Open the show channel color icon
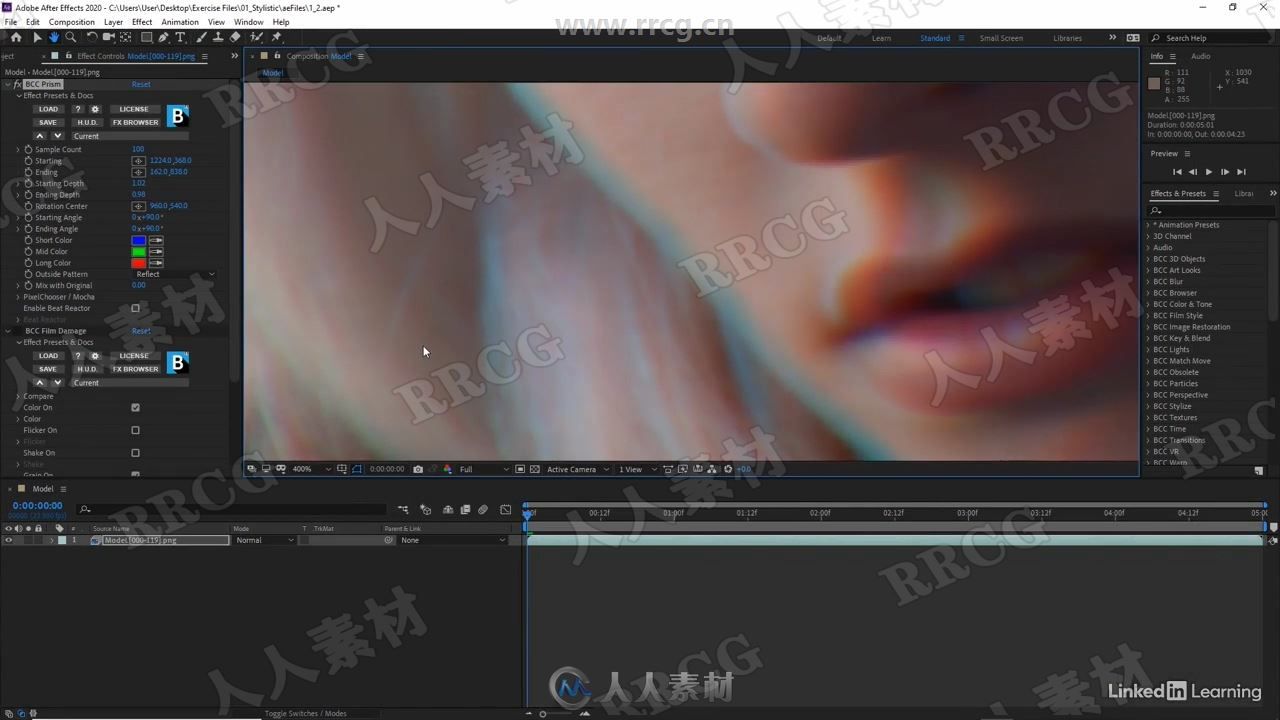 pyautogui.click(x=447, y=469)
